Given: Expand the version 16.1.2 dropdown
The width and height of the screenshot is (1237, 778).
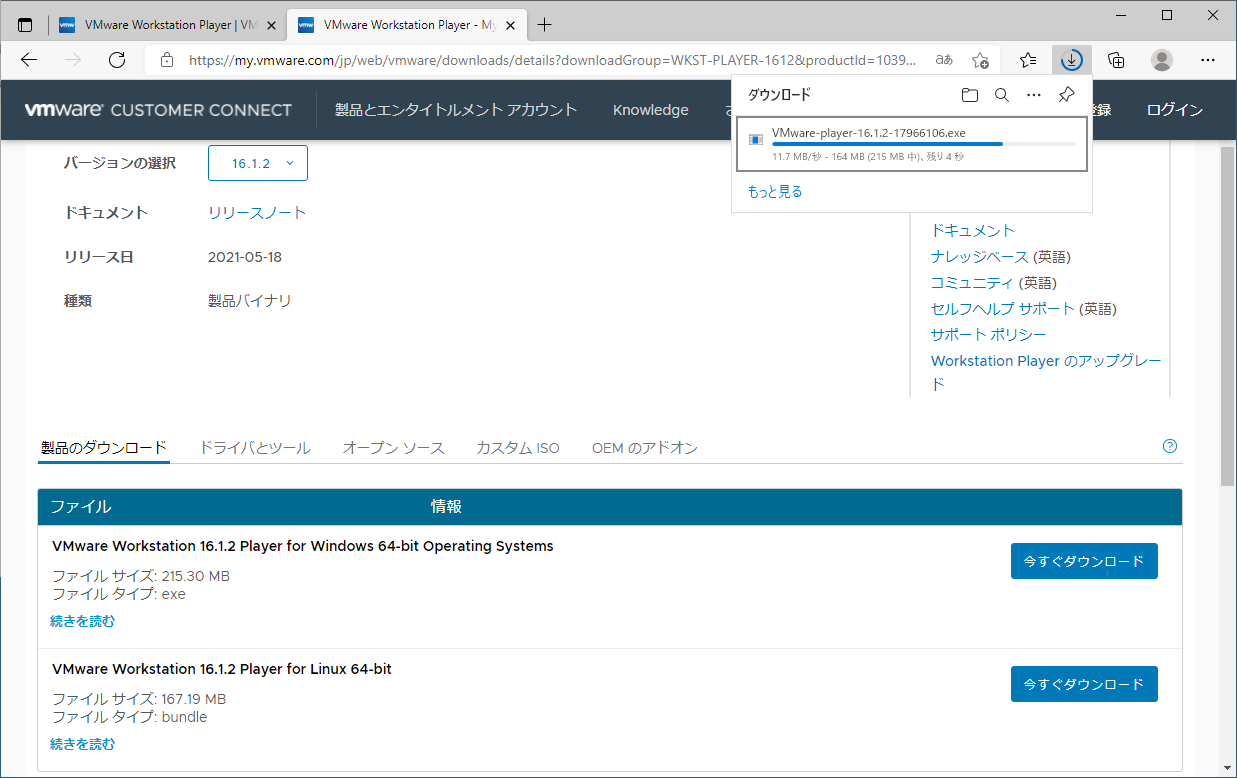Looking at the screenshot, I should click(x=258, y=163).
